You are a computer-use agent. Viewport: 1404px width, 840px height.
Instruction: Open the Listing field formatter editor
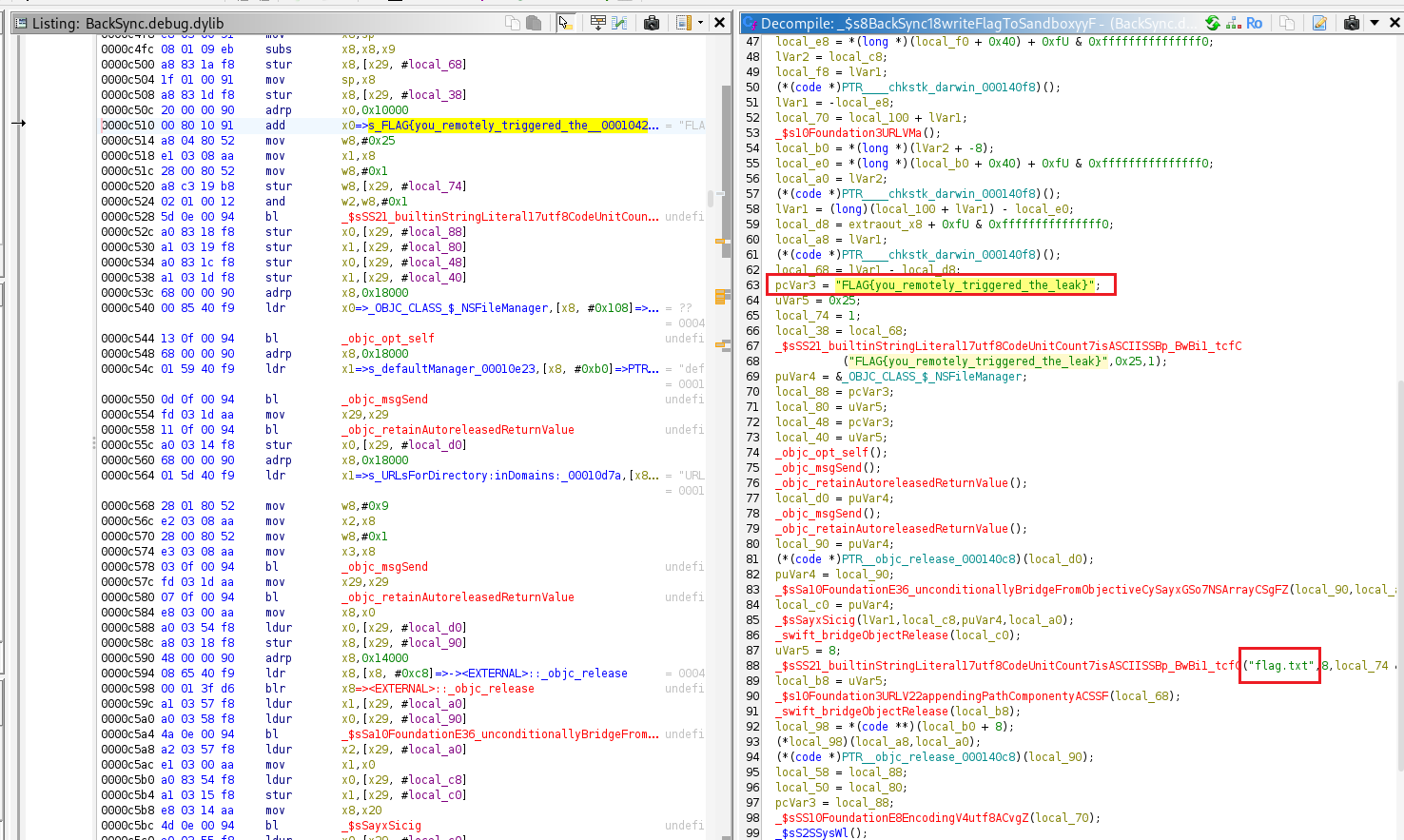[598, 23]
